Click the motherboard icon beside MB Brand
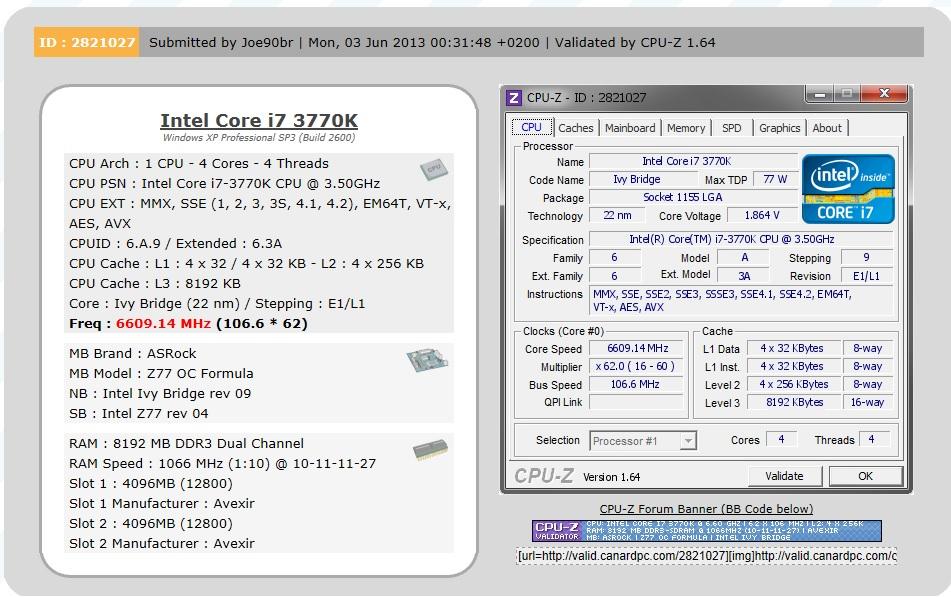 tap(428, 360)
